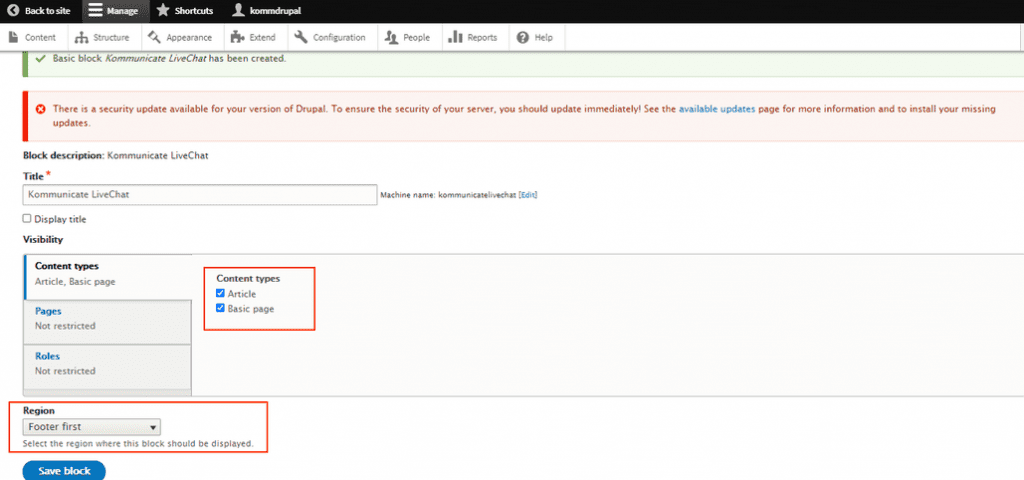
Task: Click the People icon
Action: [391, 37]
